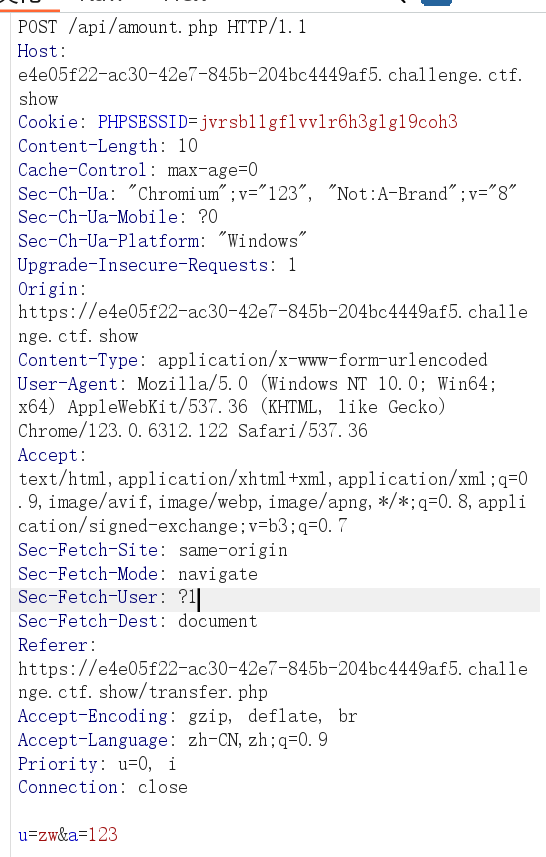Click the red PHPSESSID cookie value

tap(328, 122)
